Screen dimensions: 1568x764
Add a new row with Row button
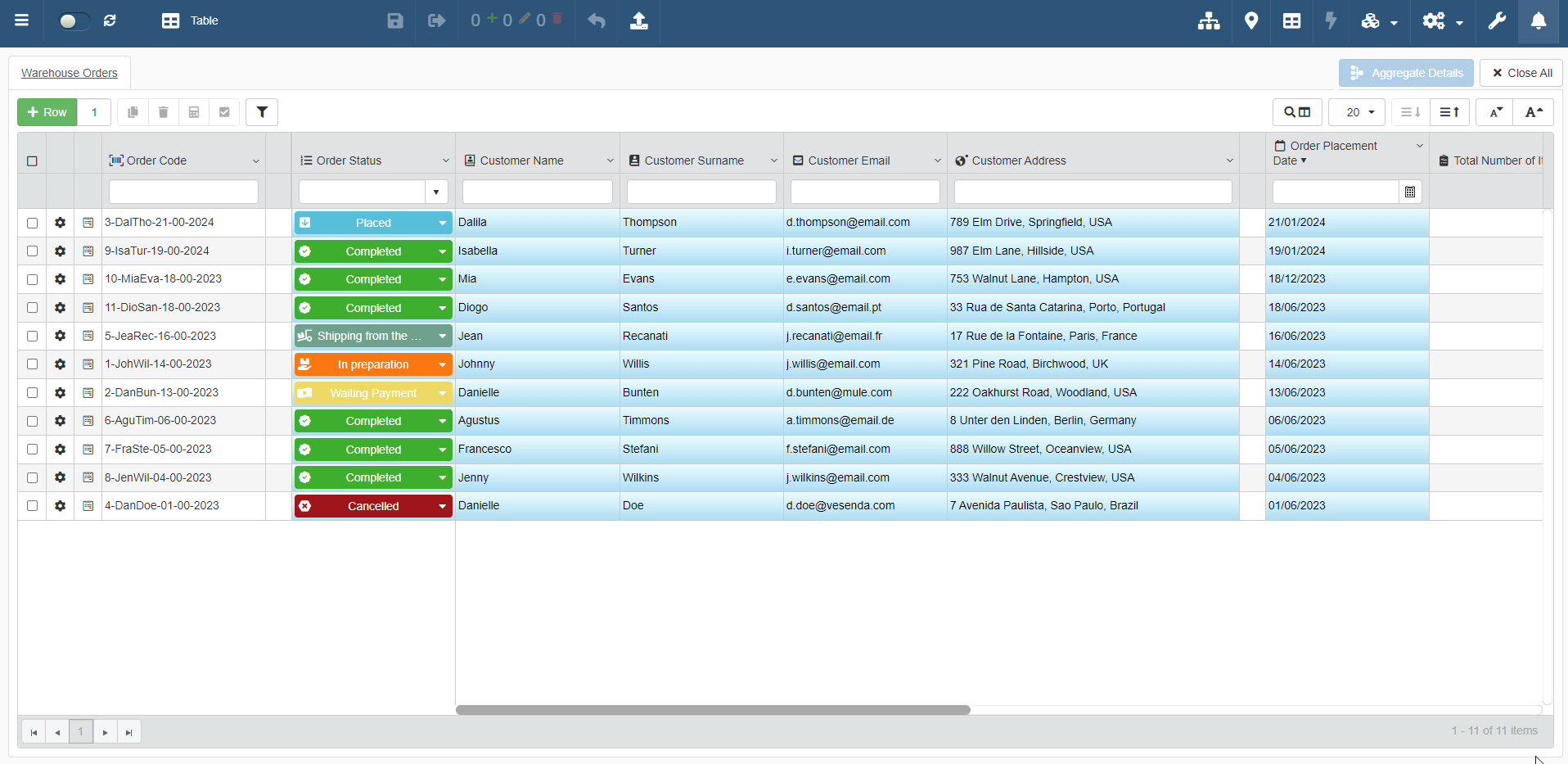click(47, 112)
